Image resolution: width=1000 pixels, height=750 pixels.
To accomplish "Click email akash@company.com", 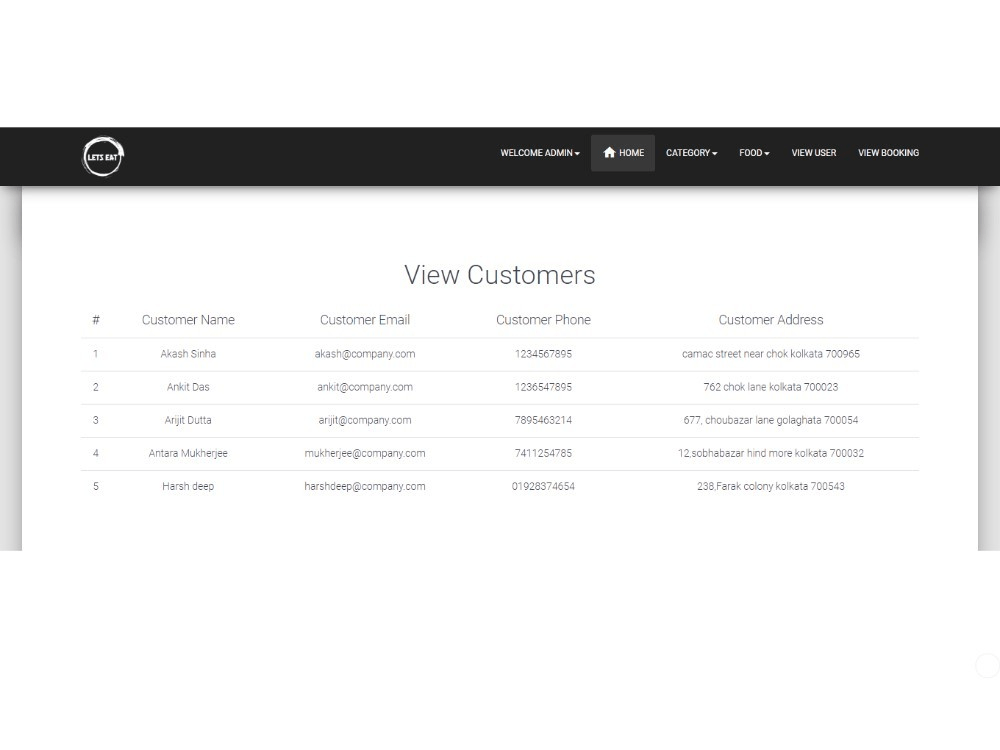I will [365, 353].
